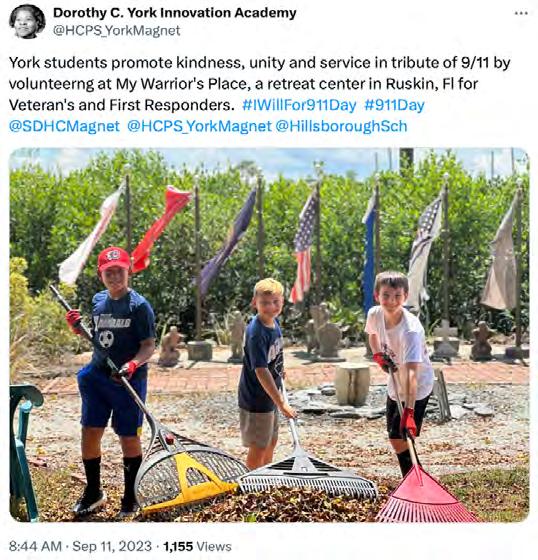
Task: Open the Dorothy C. York Innovation Academy profile name
Action: 175,13
